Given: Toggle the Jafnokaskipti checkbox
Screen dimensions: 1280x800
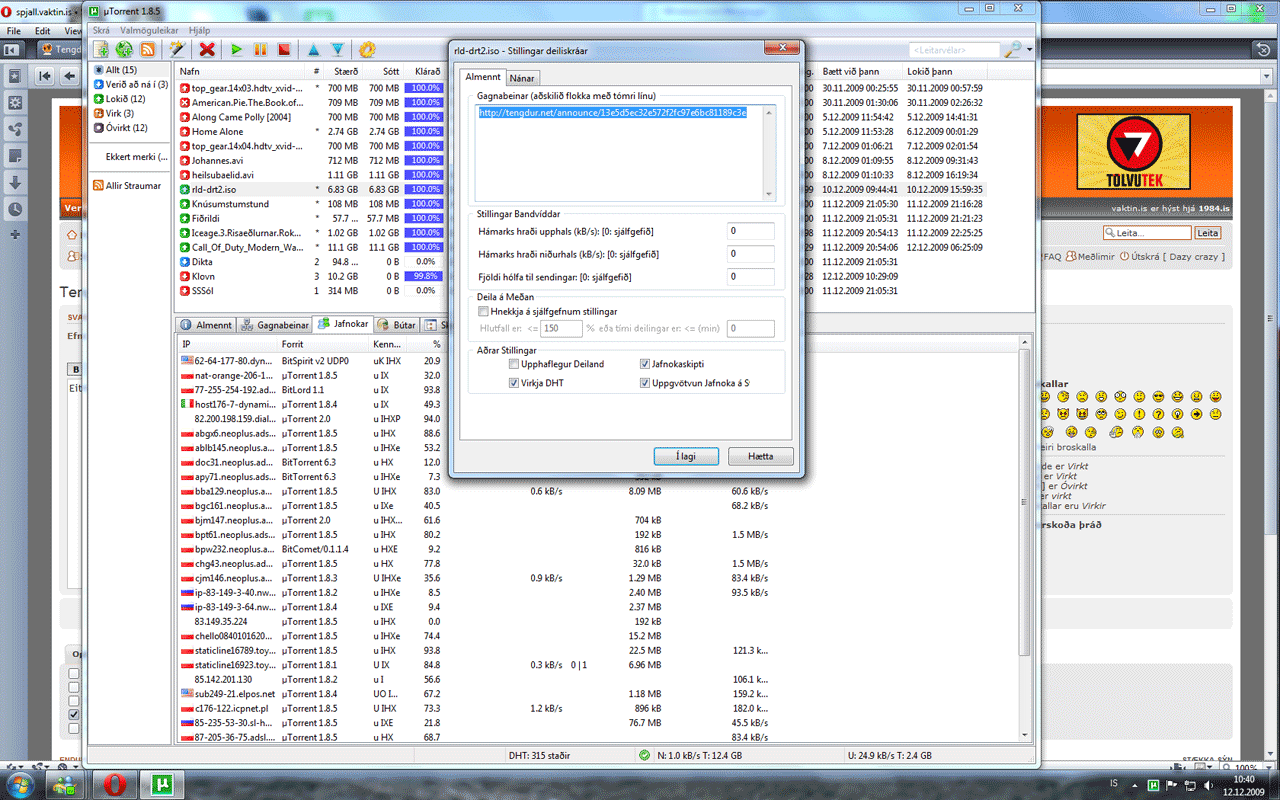Looking at the screenshot, I should coord(645,364).
